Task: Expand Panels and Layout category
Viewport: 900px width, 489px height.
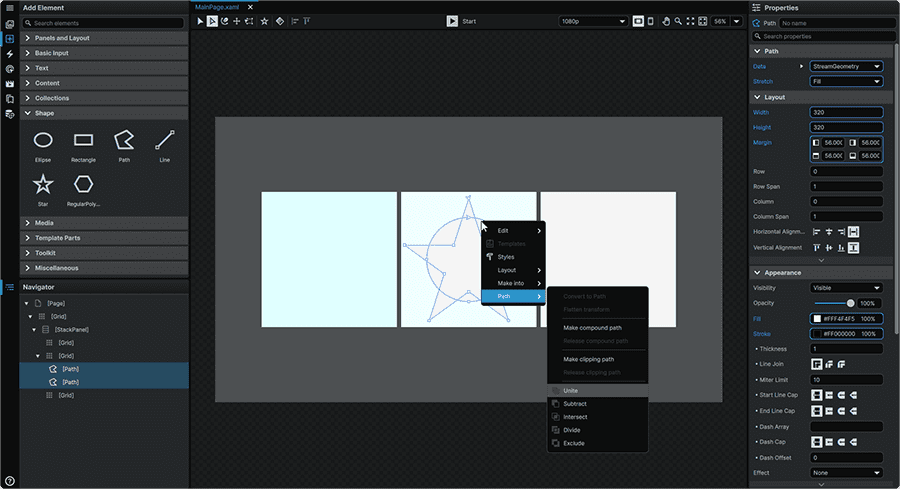Action: pos(104,38)
